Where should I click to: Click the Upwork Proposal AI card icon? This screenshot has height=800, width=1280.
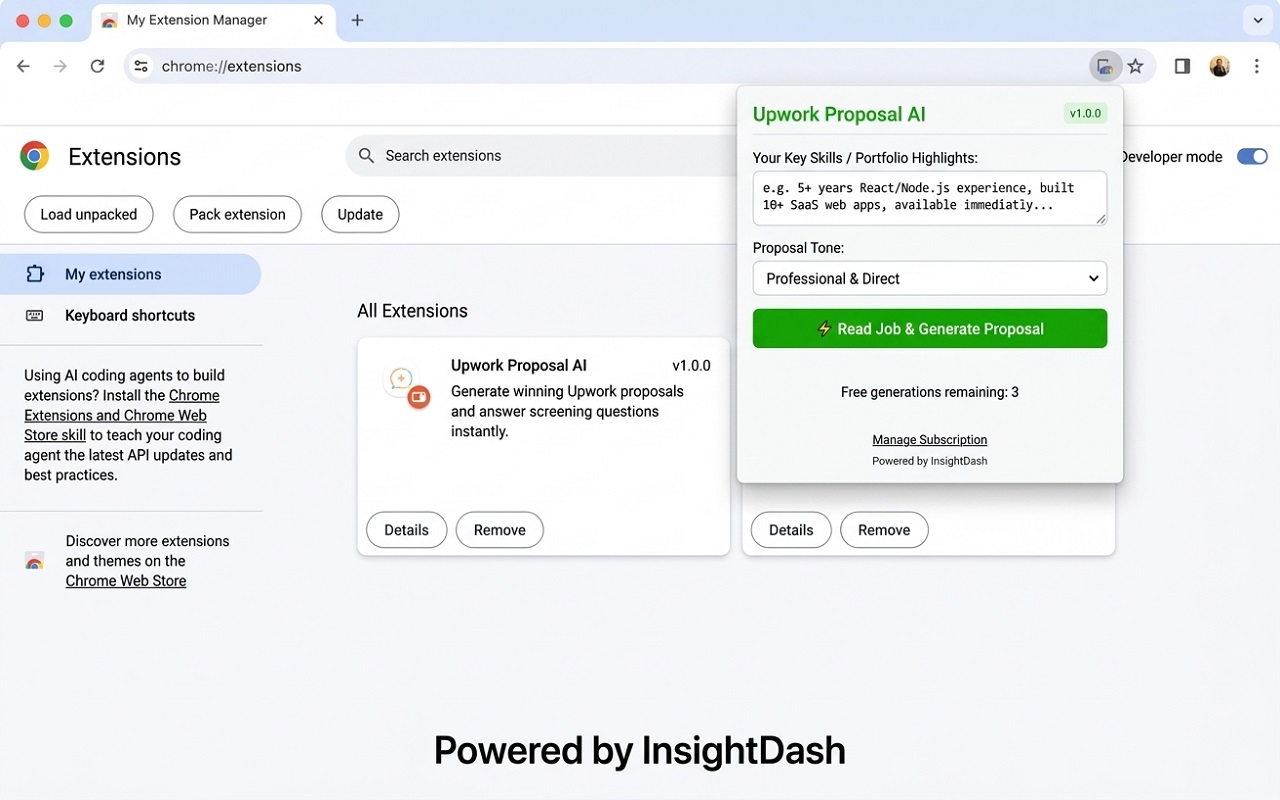tap(406, 387)
